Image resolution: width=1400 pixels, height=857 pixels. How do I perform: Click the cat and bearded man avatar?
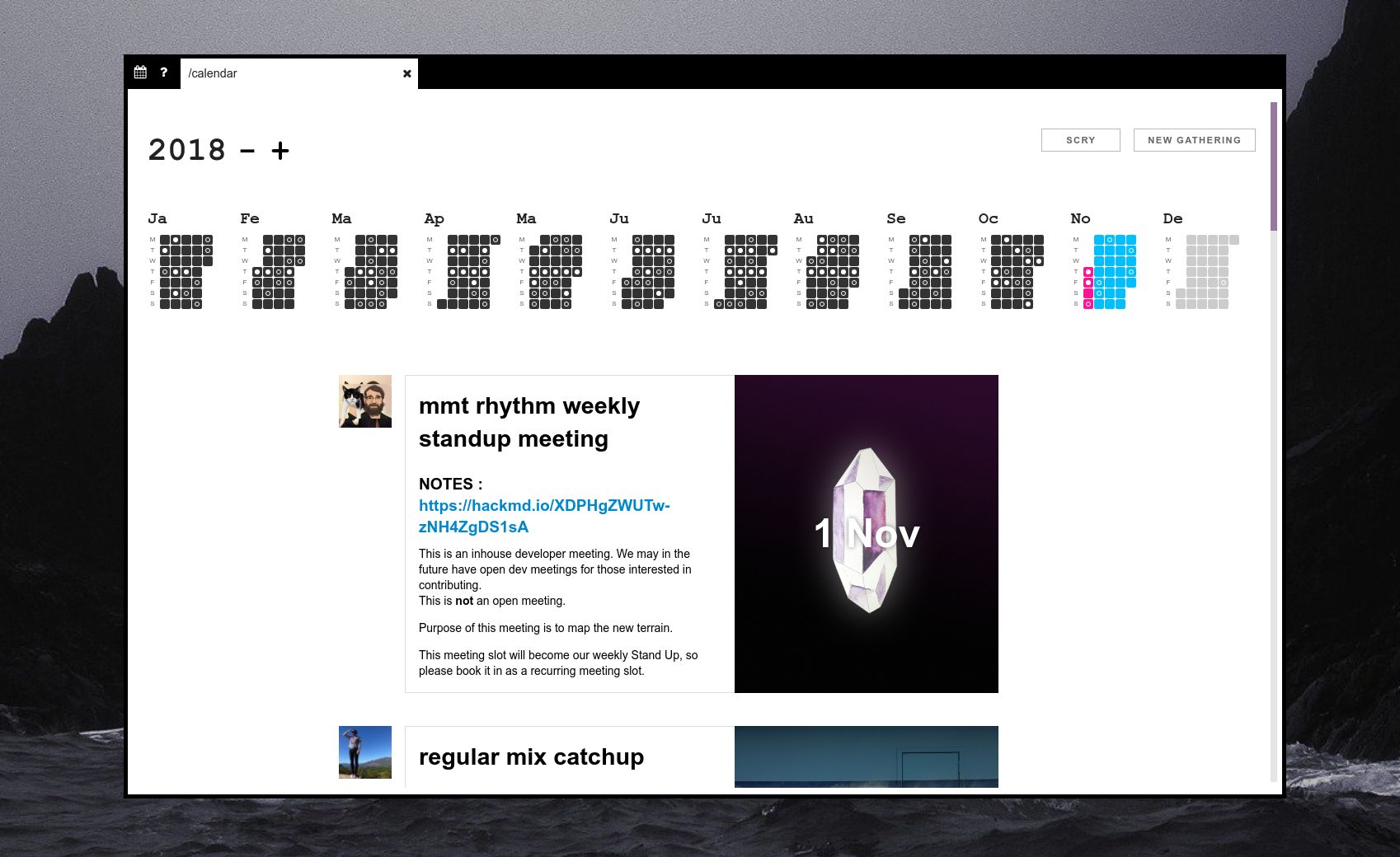[365, 401]
